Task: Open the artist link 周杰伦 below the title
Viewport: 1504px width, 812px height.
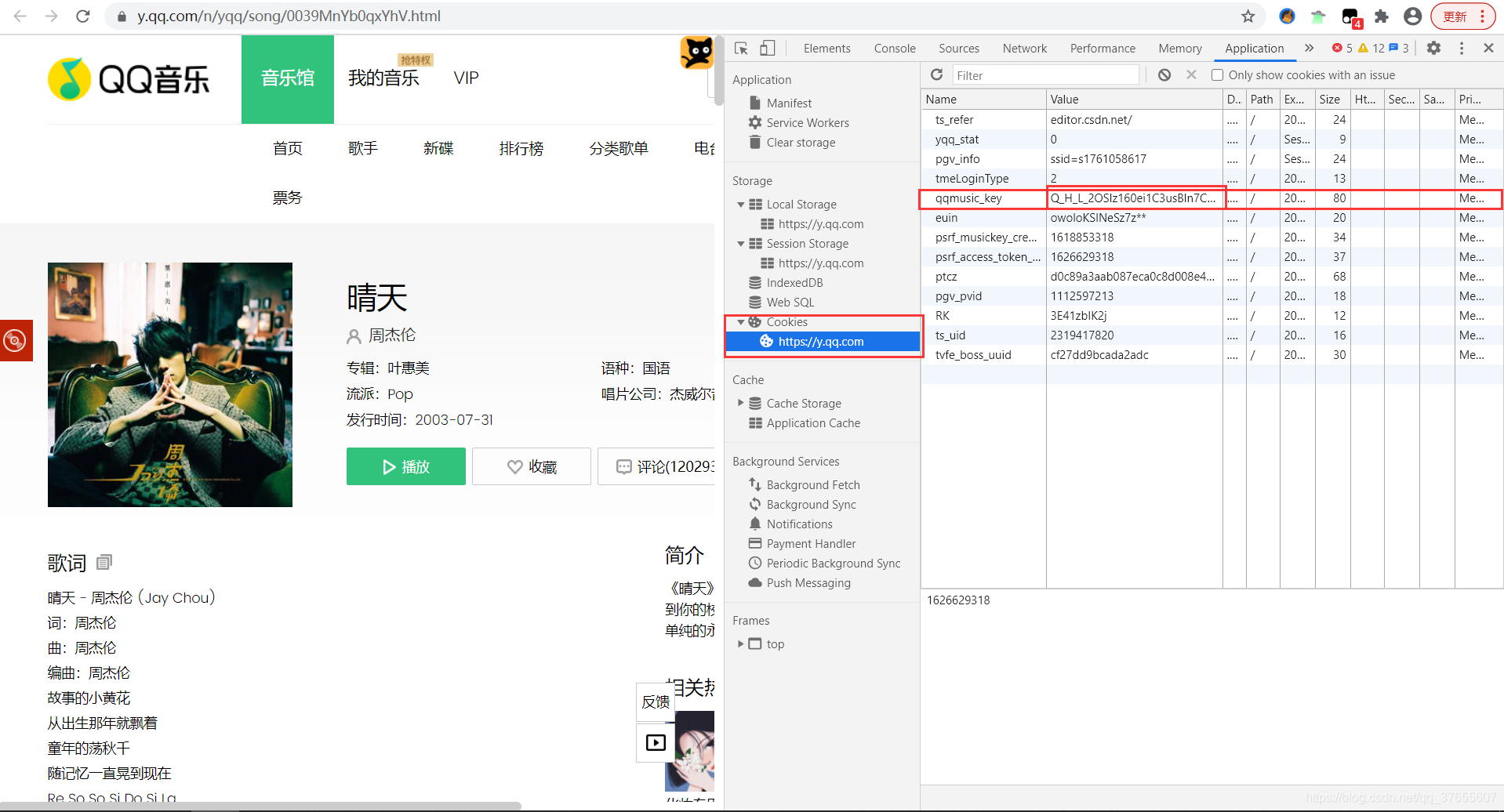Action: [392, 335]
